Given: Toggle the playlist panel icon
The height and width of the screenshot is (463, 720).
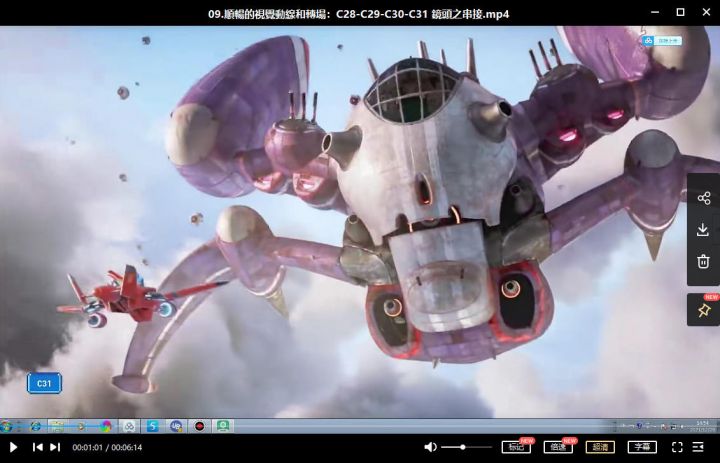Looking at the screenshot, I should pos(698,447).
